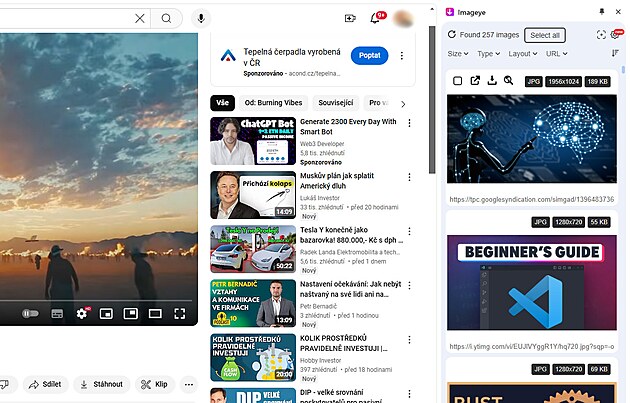The width and height of the screenshot is (630, 403).
Task: Toggle subtitles in the video player
Action: (57, 314)
